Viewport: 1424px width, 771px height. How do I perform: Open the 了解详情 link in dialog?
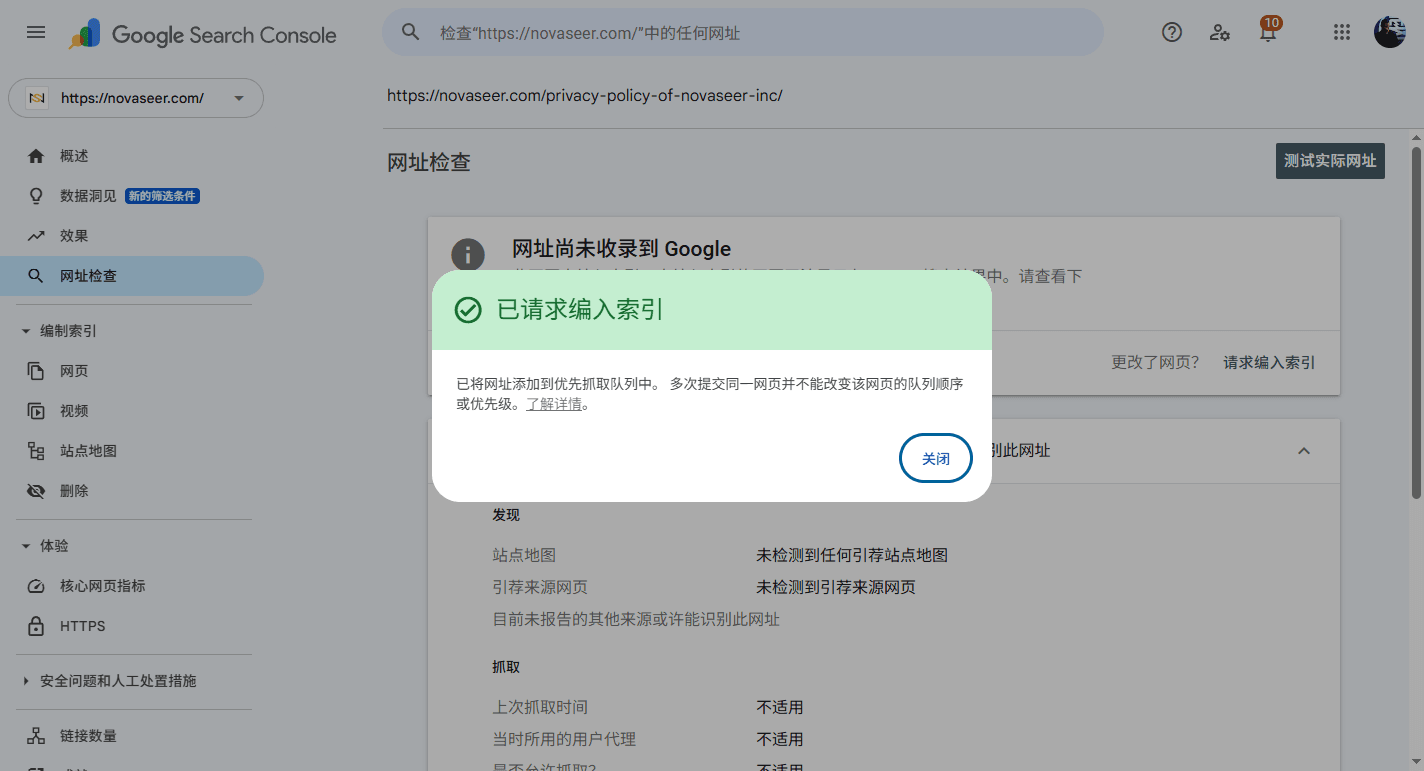(x=554, y=404)
